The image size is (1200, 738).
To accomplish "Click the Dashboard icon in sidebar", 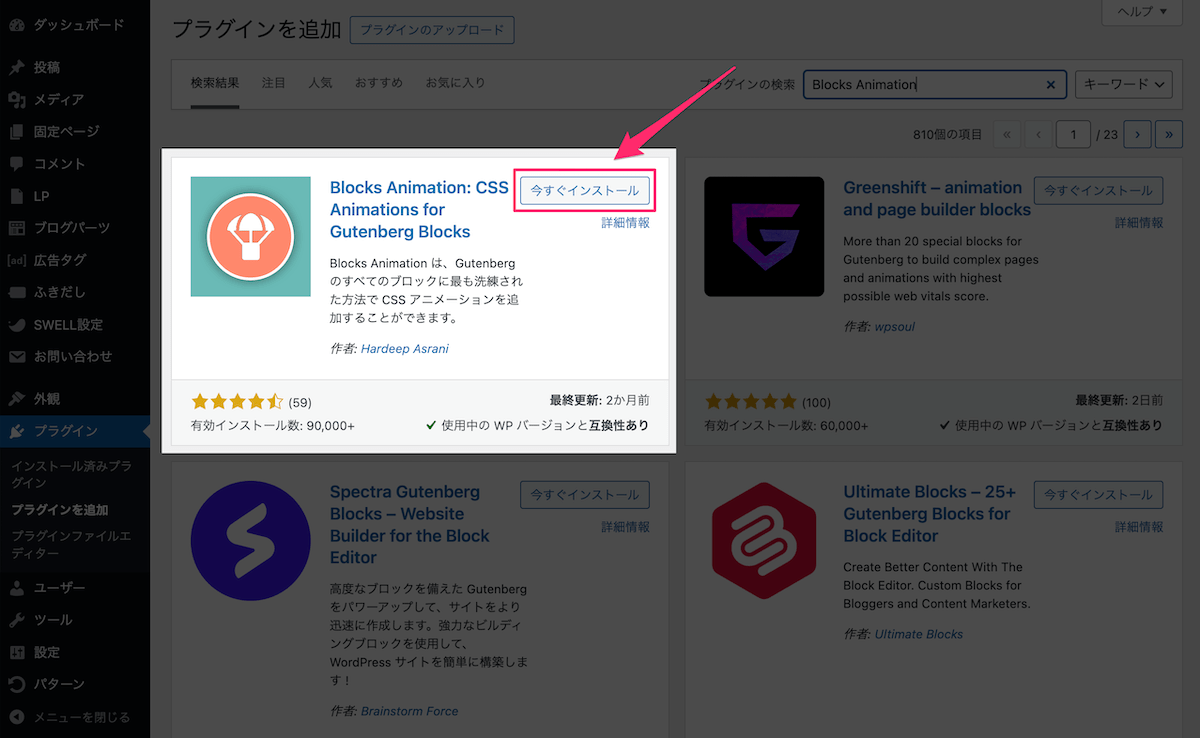I will [x=17, y=25].
